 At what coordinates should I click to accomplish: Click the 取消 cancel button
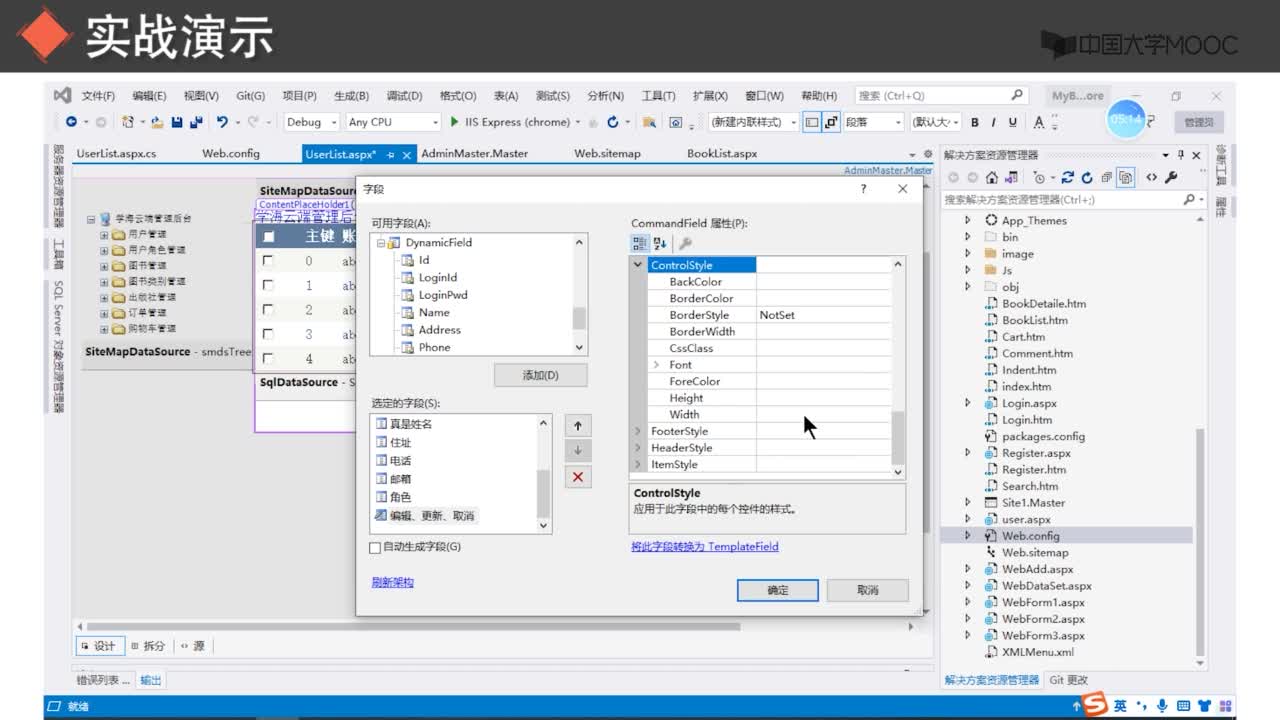pos(868,590)
